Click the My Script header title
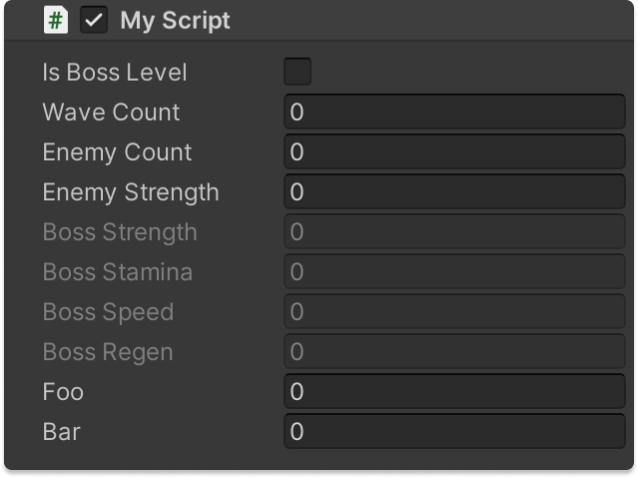 [x=175, y=20]
